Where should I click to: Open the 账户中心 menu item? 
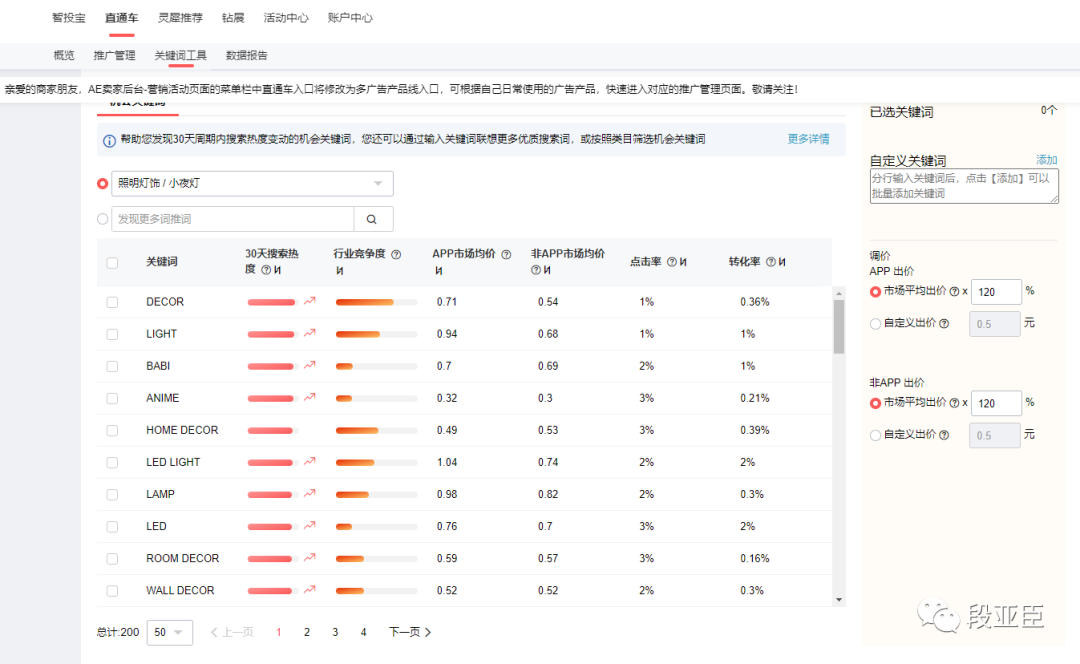click(350, 17)
